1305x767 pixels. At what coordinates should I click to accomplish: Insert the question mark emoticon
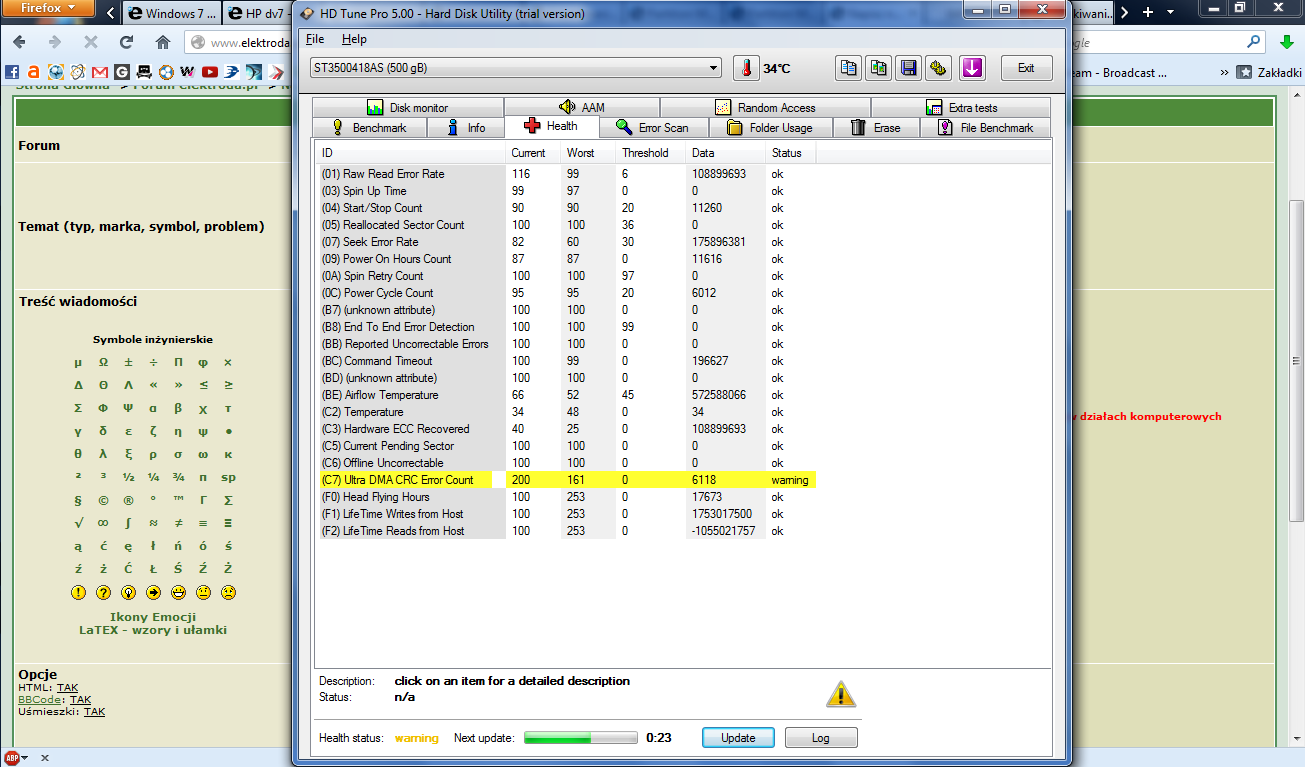point(103,592)
